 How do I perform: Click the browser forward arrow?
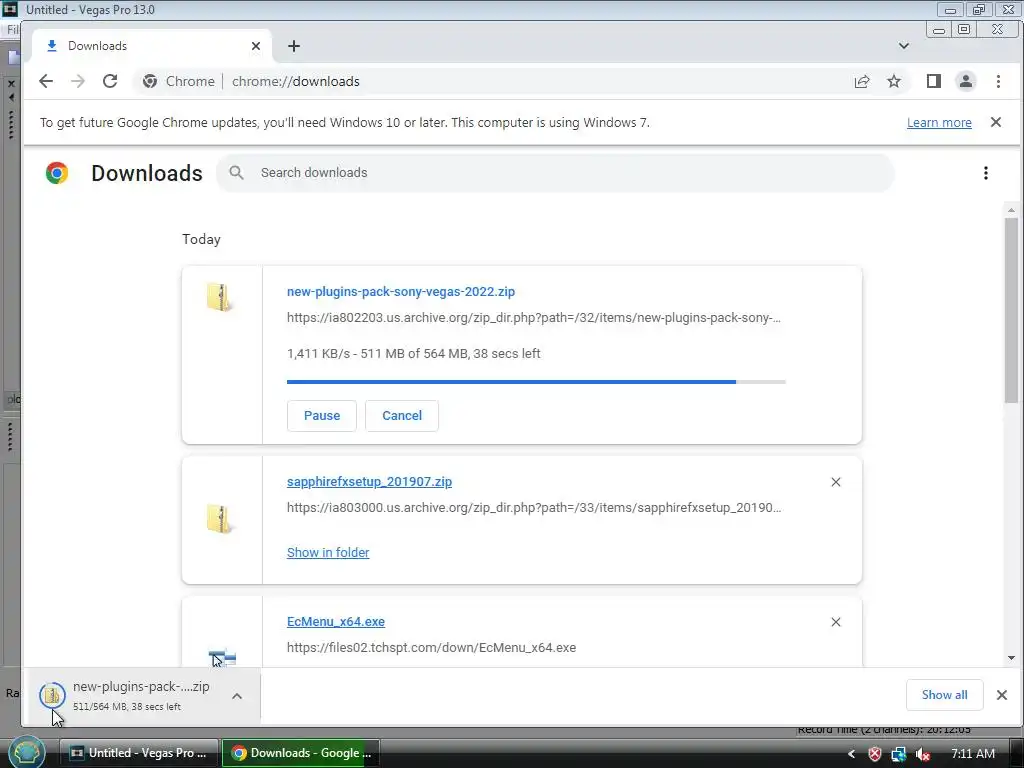78,81
